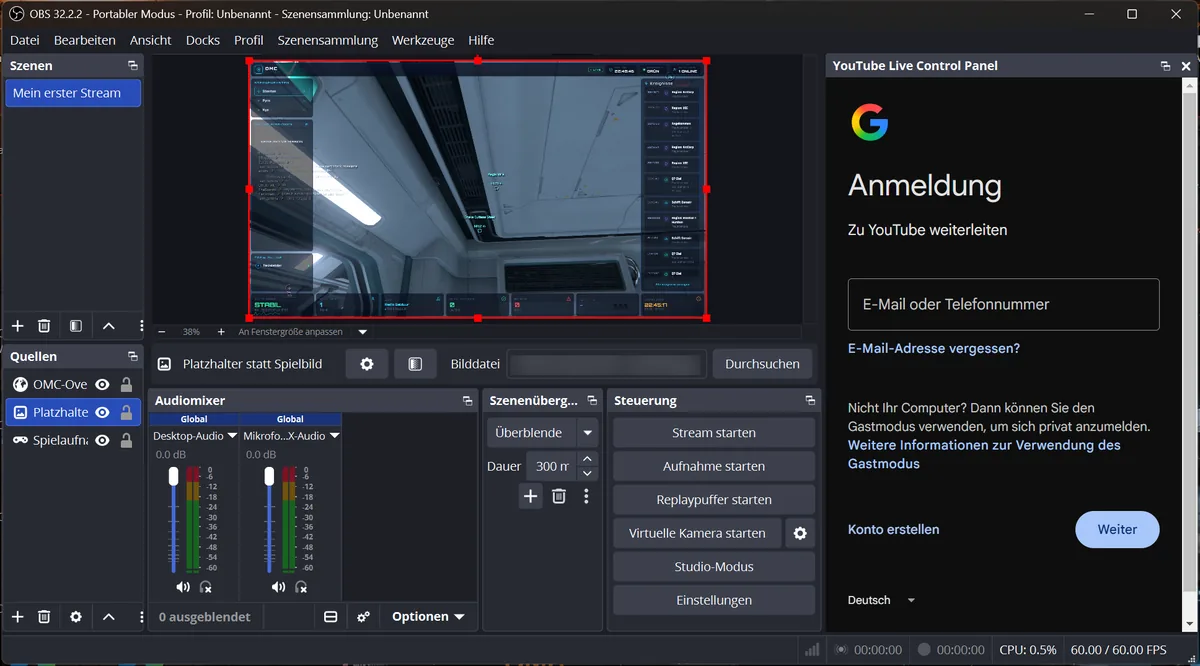Image resolution: width=1200 pixels, height=666 pixels.
Task: Select Mein erster Stream scene
Action: pyautogui.click(x=73, y=93)
